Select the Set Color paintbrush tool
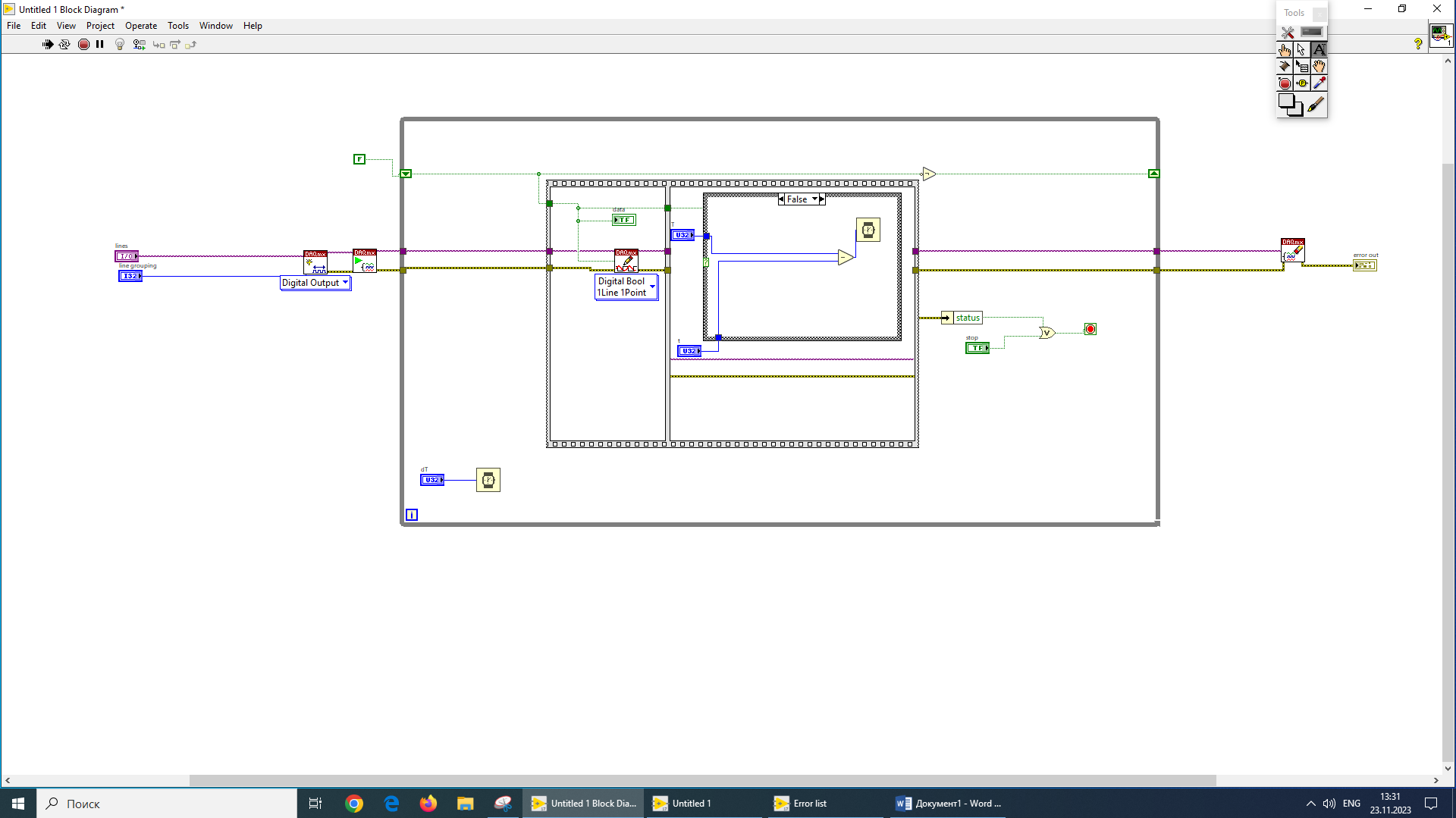The width and height of the screenshot is (1456, 818). click(x=1316, y=105)
